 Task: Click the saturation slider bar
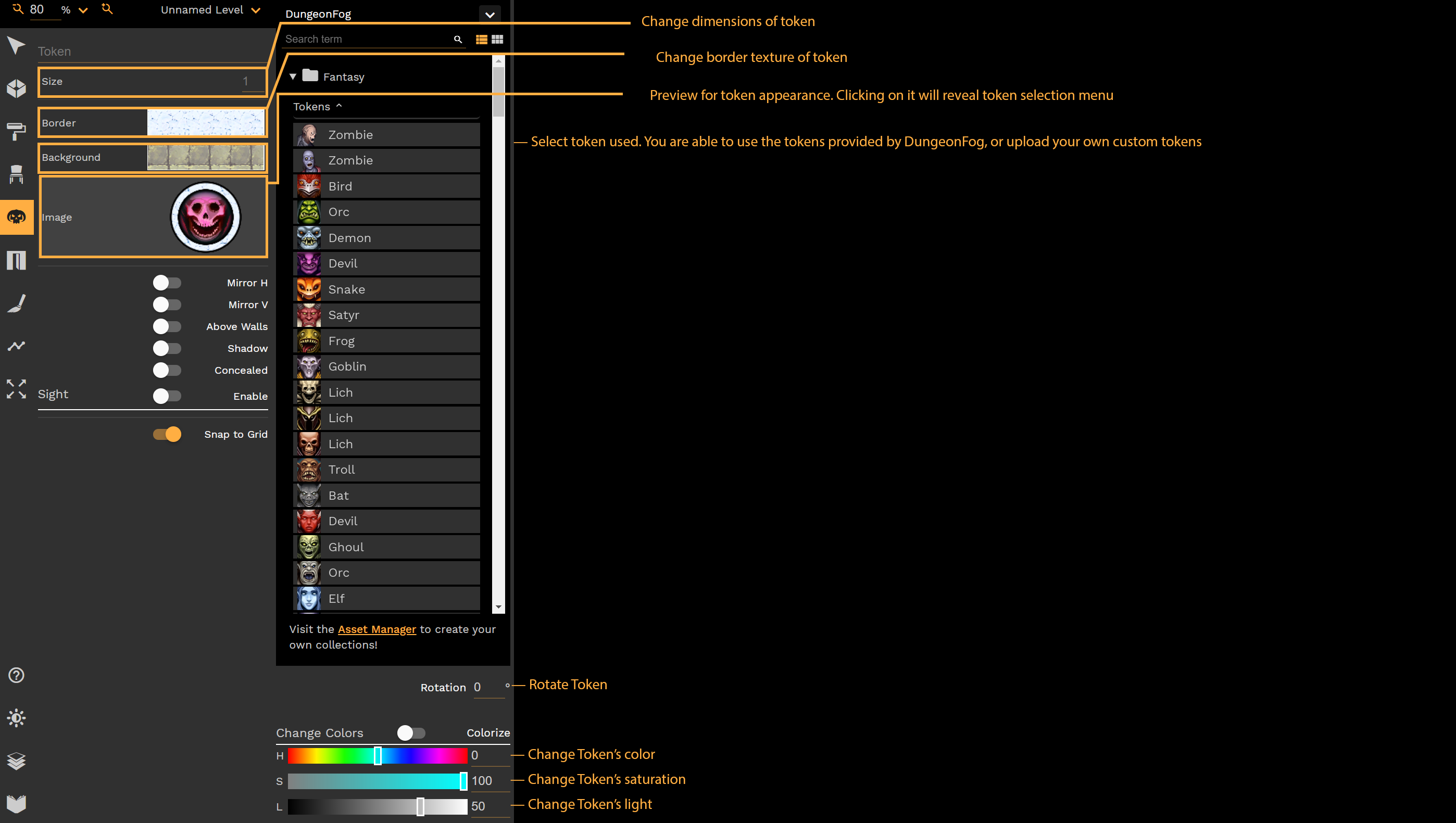coord(378,781)
